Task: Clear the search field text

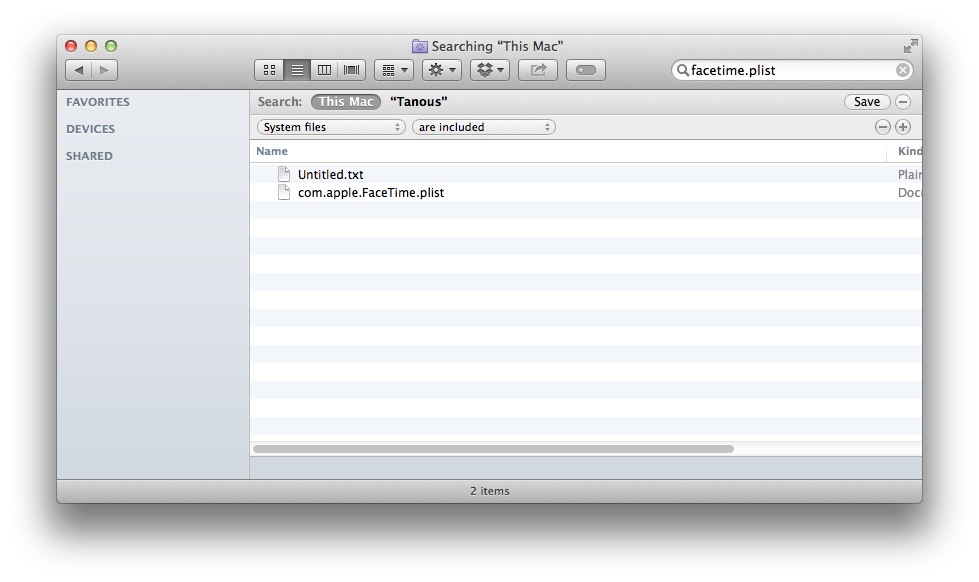Action: pos(902,70)
